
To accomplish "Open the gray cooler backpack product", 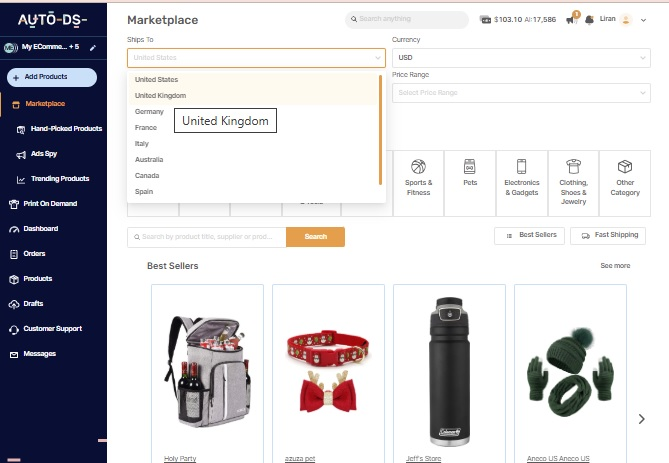I will point(207,370).
